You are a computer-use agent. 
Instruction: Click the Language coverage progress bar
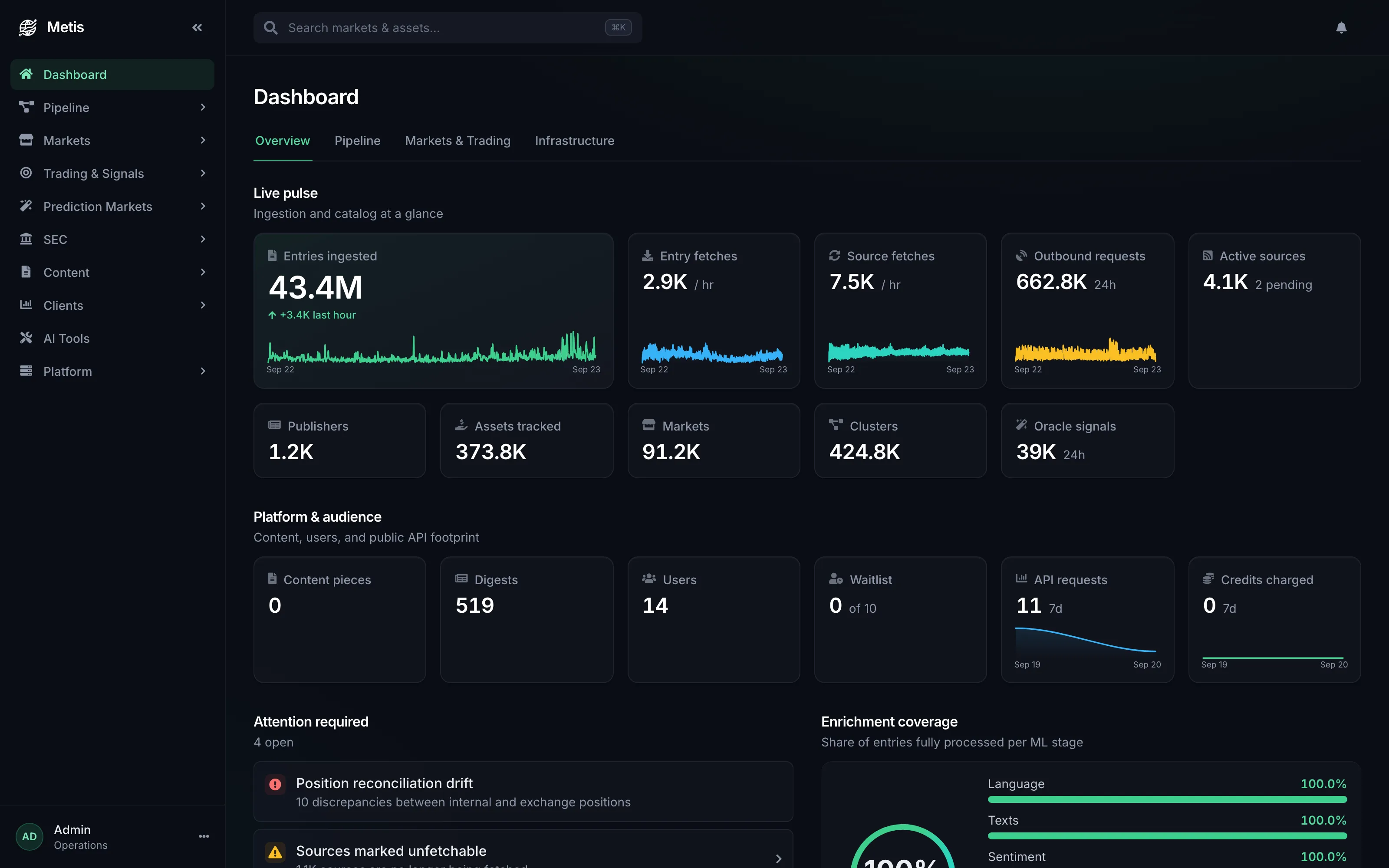click(x=1167, y=799)
